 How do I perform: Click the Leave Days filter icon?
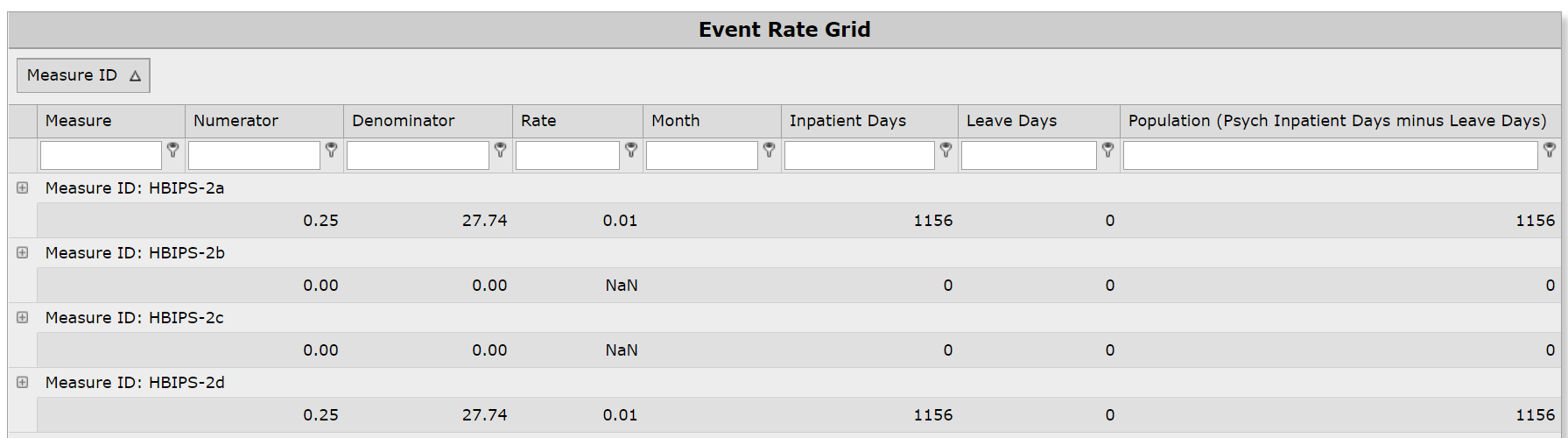1108,150
